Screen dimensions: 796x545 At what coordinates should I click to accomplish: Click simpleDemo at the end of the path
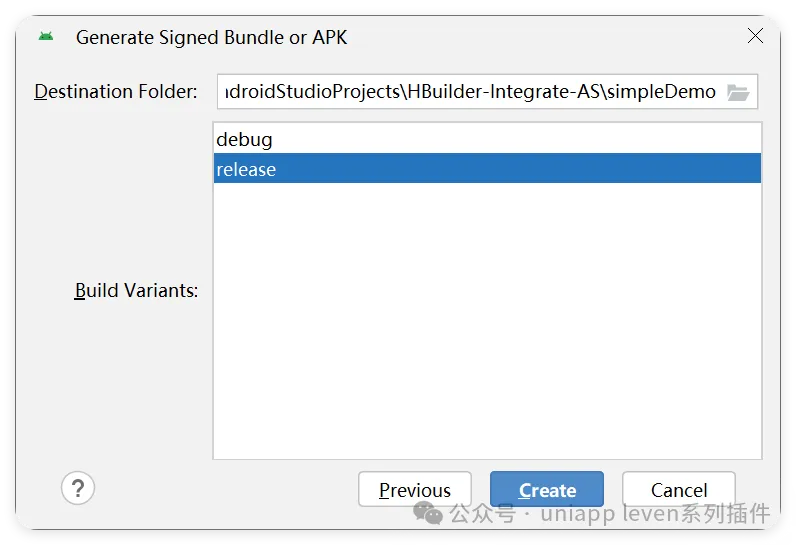click(661, 92)
